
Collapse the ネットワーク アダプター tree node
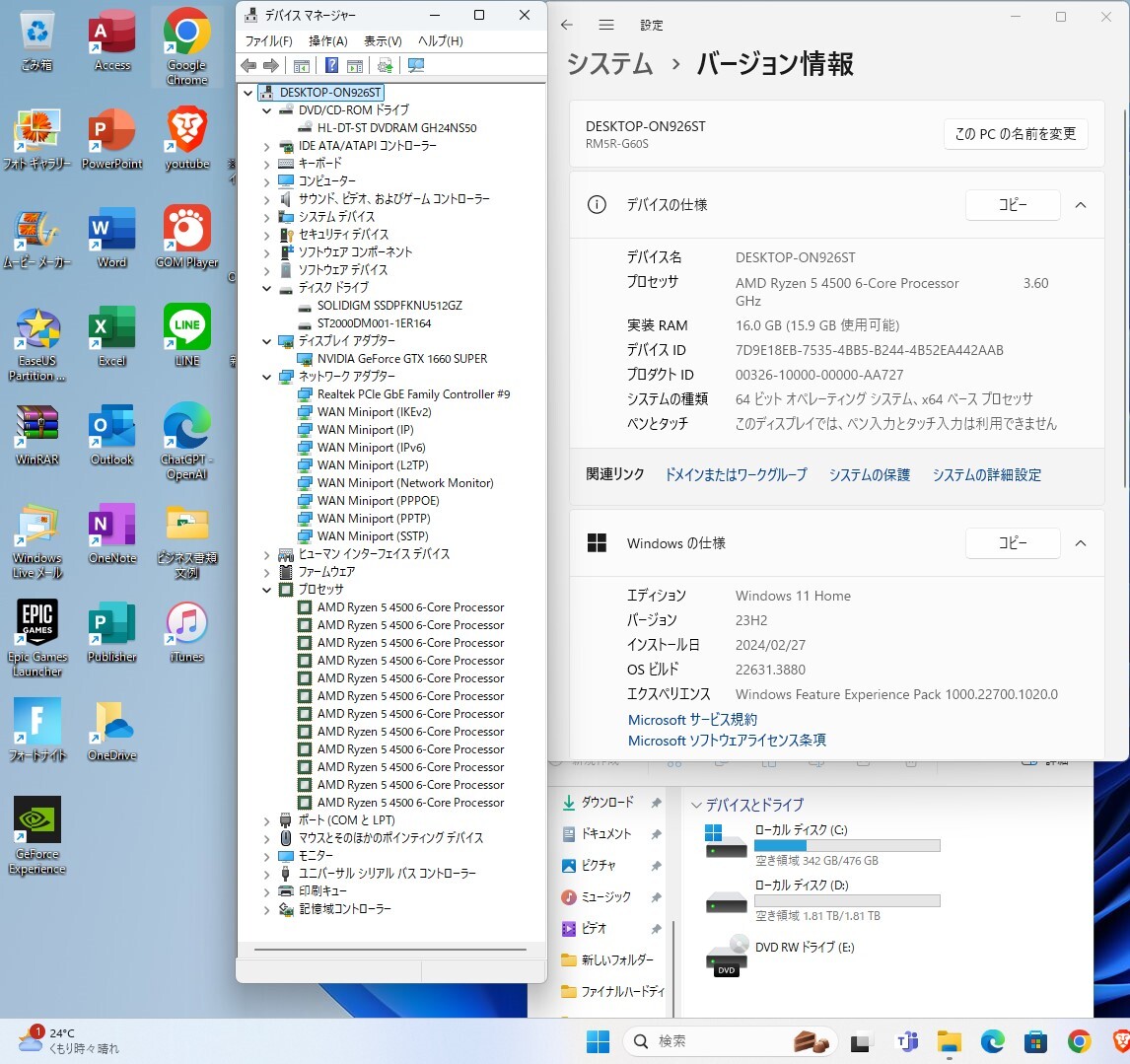(x=266, y=377)
